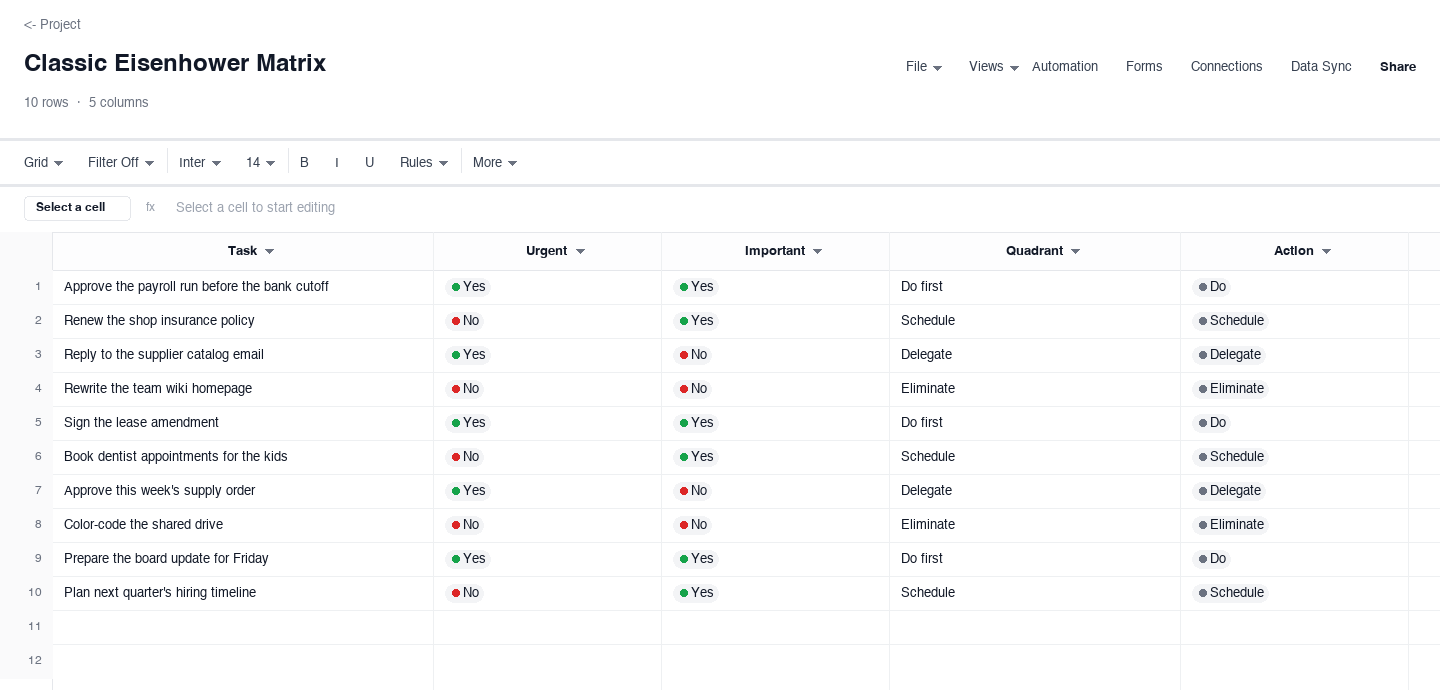Open the File menu
The image size is (1440, 690).
(x=924, y=67)
